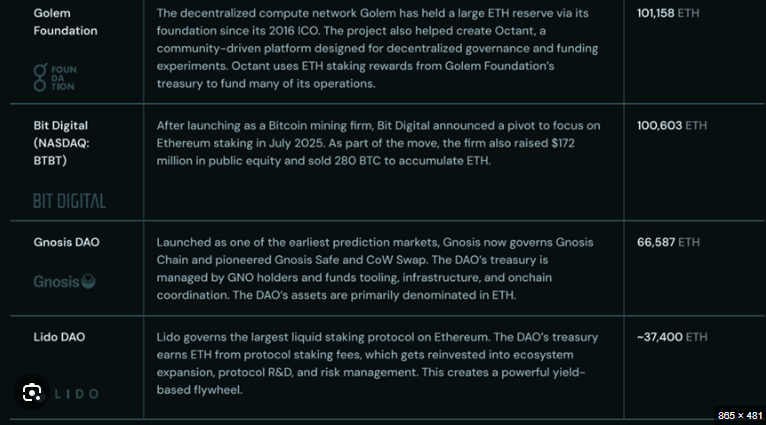Click the 66,587 ETH holdings value
Screen dimensions: 766x425
[x=668, y=242]
